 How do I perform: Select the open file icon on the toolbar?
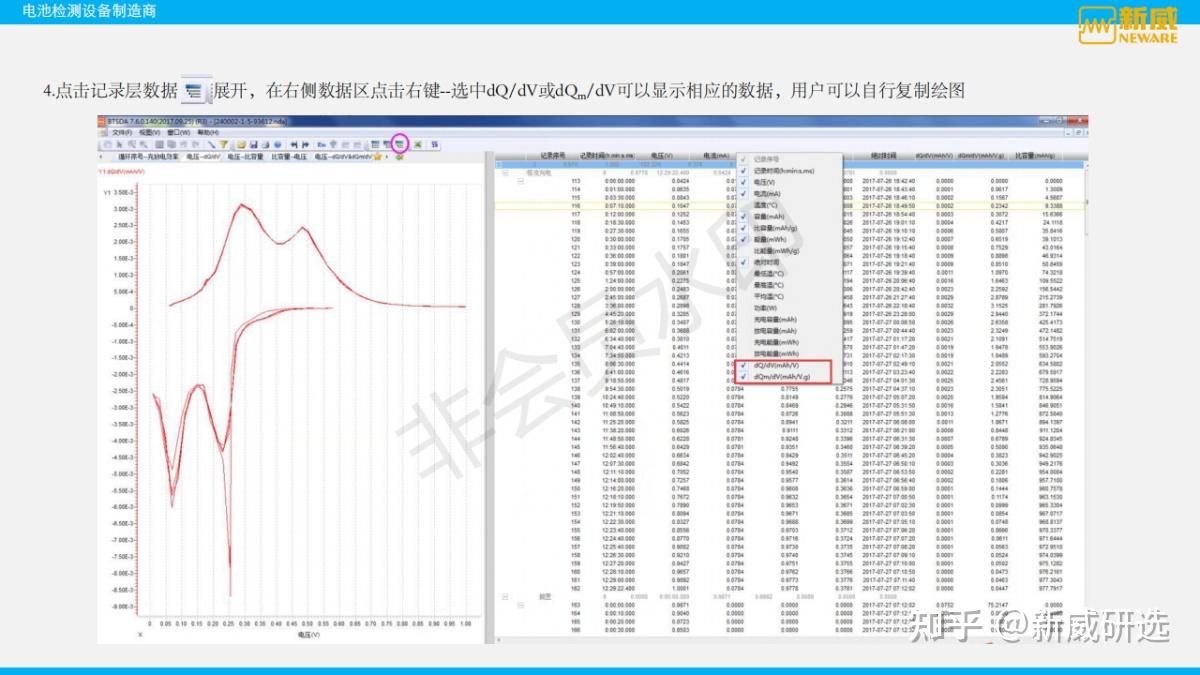tap(241, 144)
